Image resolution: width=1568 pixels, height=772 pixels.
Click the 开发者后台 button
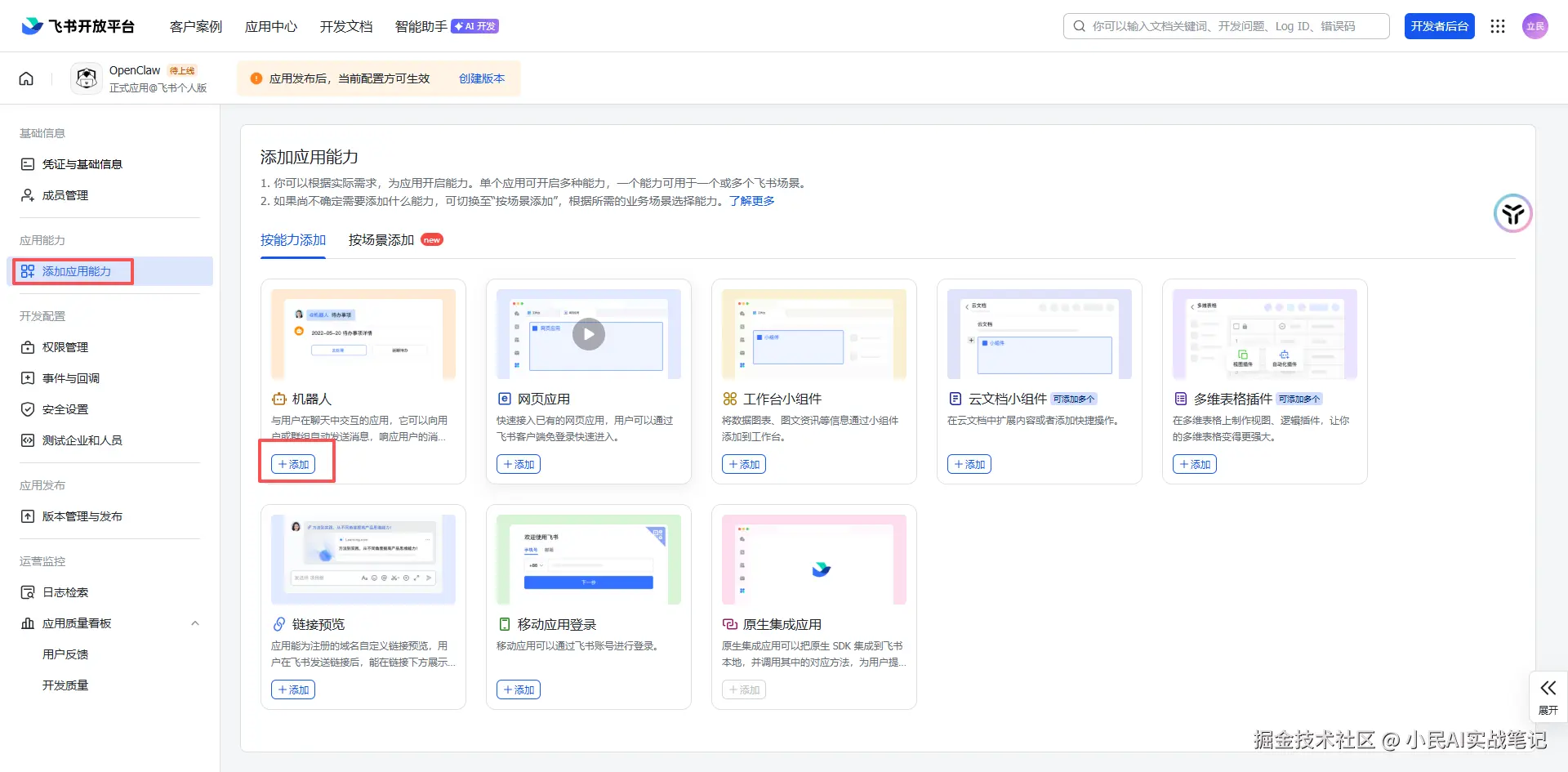point(1440,26)
